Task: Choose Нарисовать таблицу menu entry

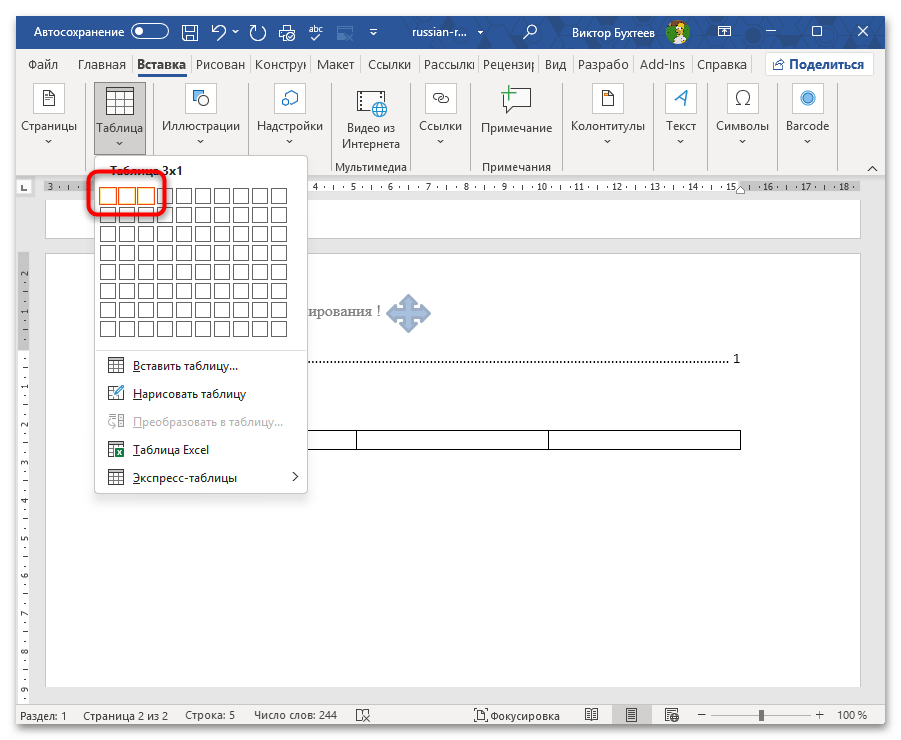Action: coord(201,394)
